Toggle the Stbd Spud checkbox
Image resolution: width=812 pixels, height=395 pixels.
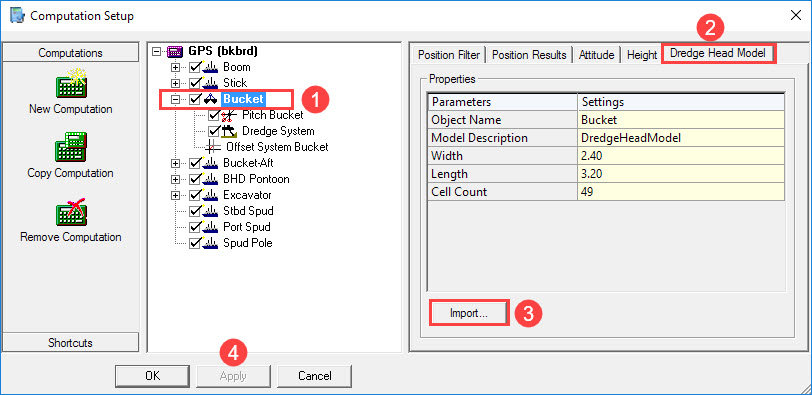(x=195, y=211)
